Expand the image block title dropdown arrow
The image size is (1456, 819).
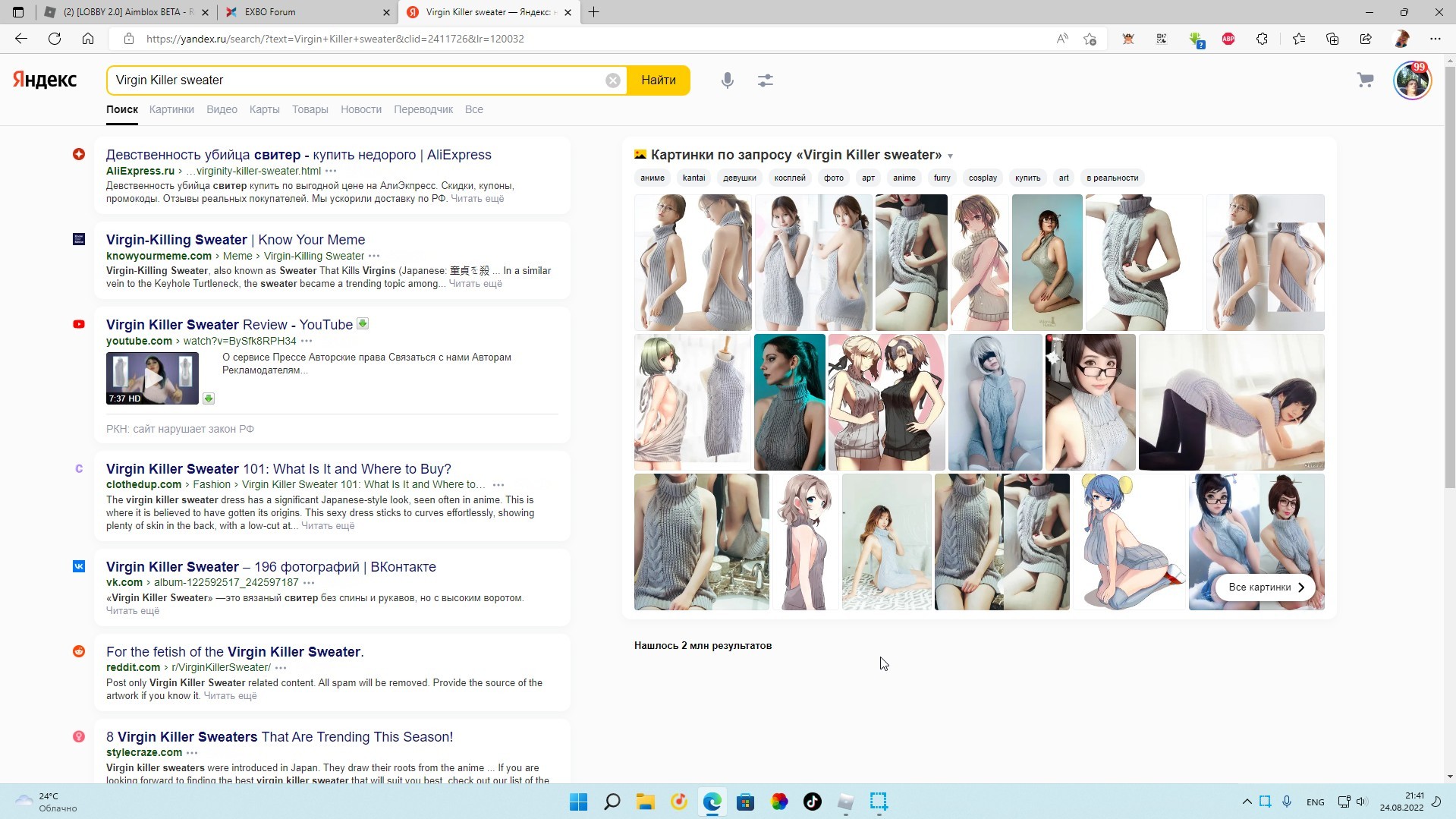950,156
